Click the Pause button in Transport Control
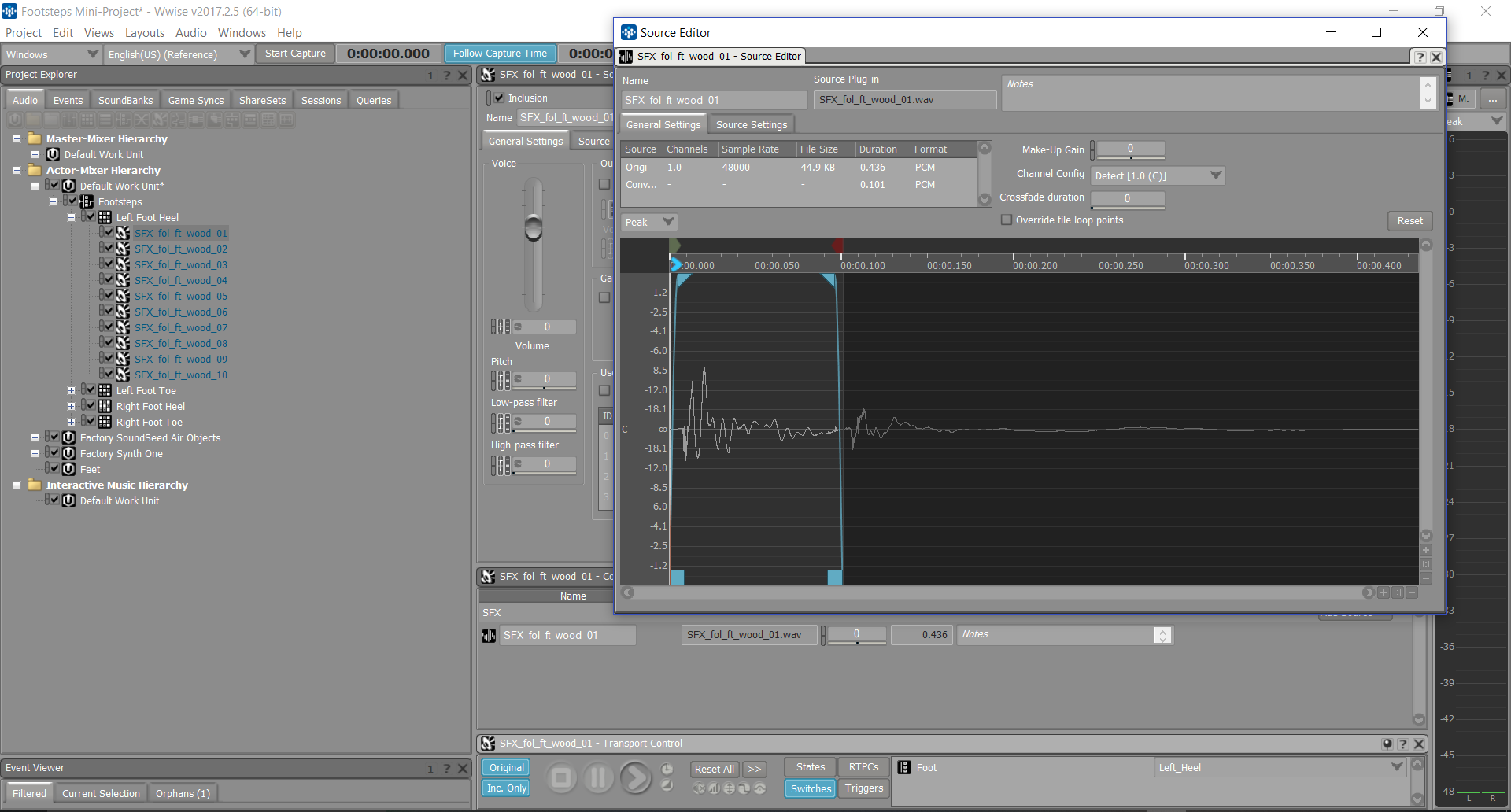This screenshot has width=1511, height=812. click(599, 778)
